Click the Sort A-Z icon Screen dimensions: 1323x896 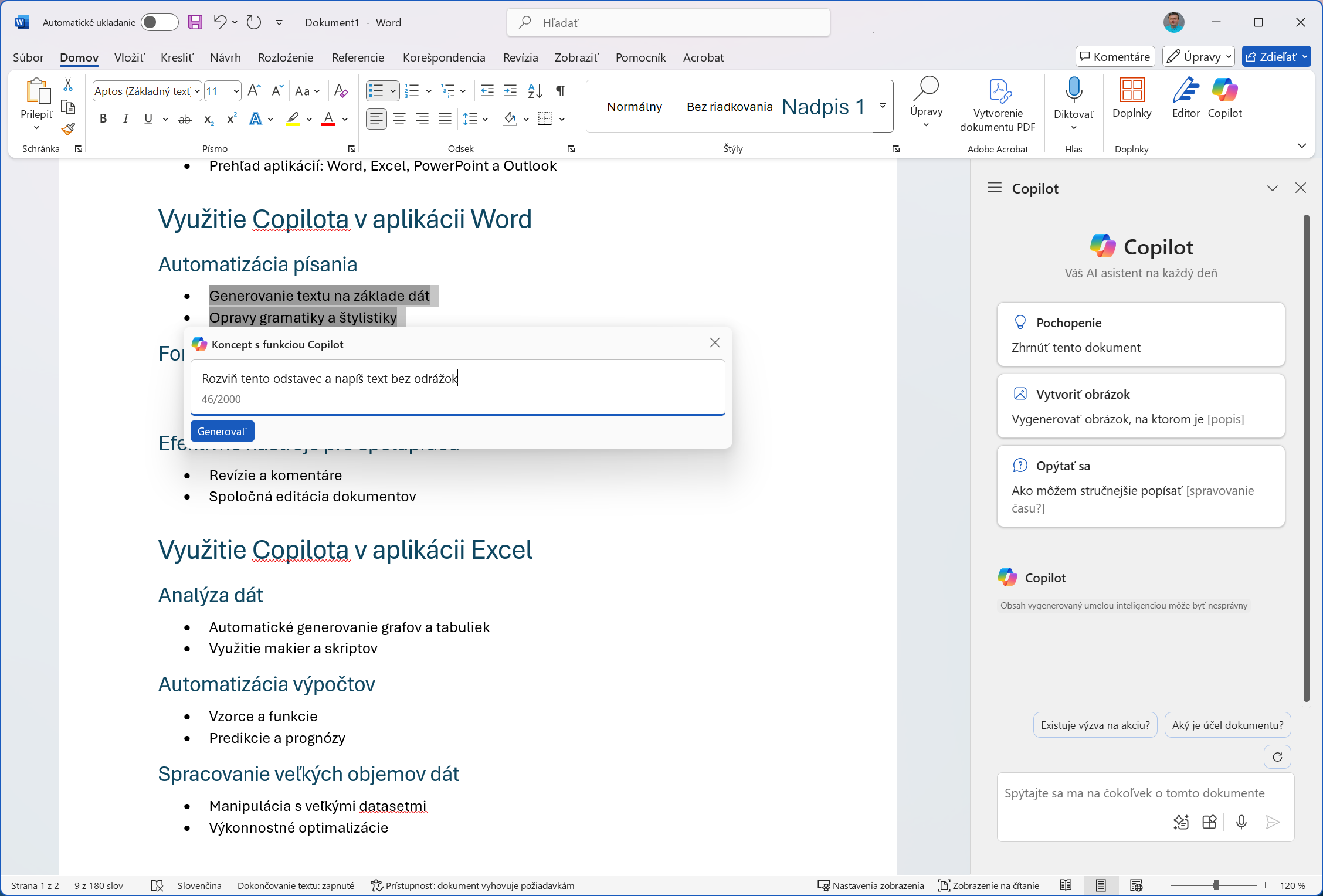(535, 91)
